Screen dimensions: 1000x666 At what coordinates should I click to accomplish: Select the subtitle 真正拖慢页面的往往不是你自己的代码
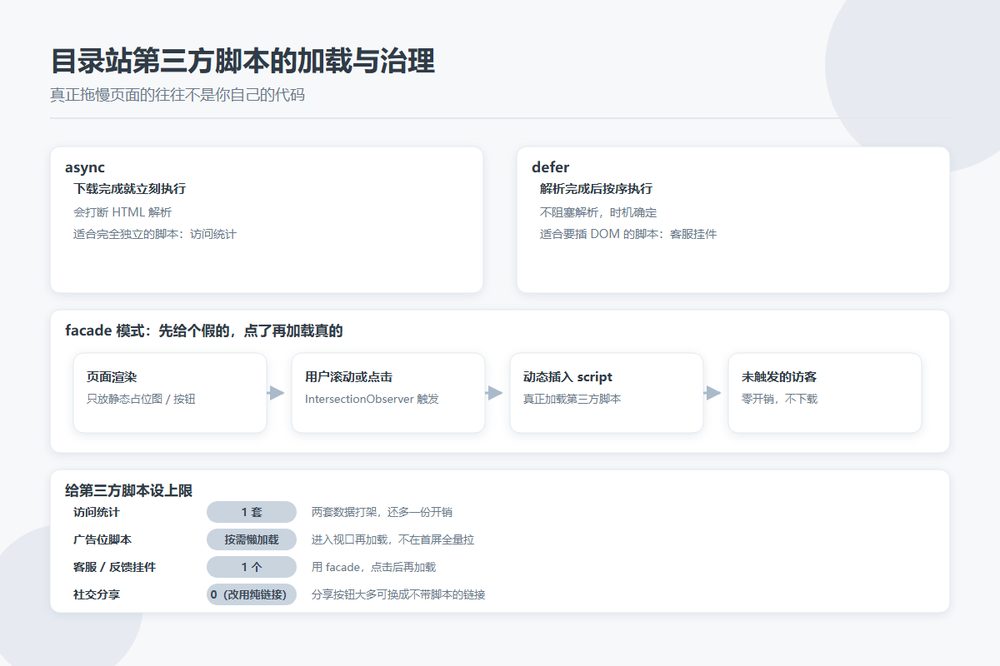tap(178, 95)
